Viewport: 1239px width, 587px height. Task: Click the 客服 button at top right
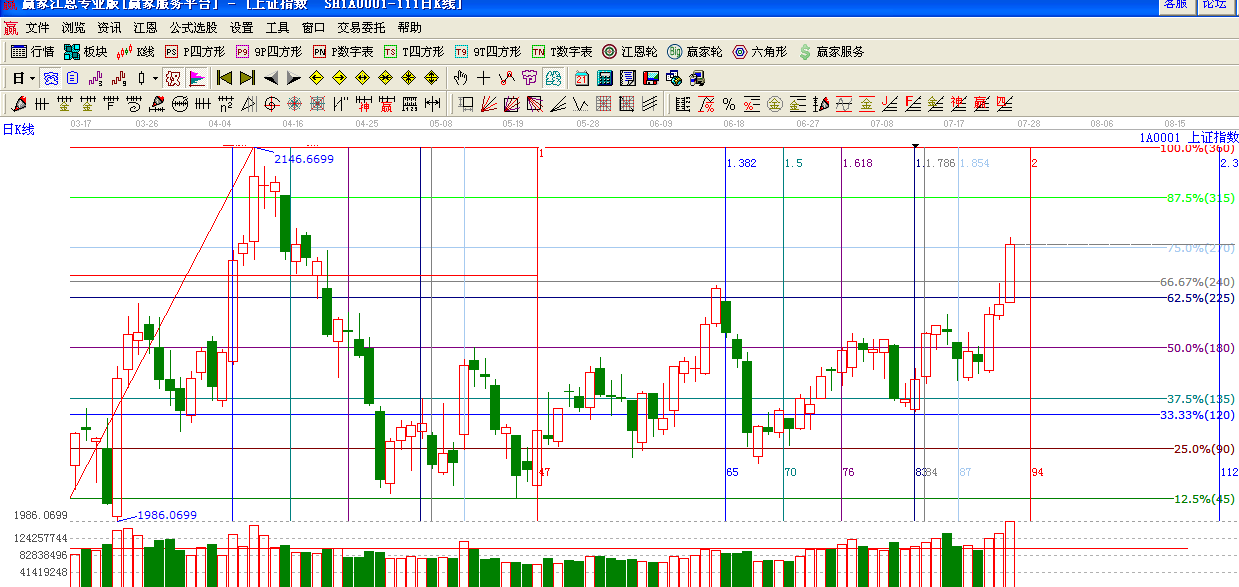(x=1175, y=4)
